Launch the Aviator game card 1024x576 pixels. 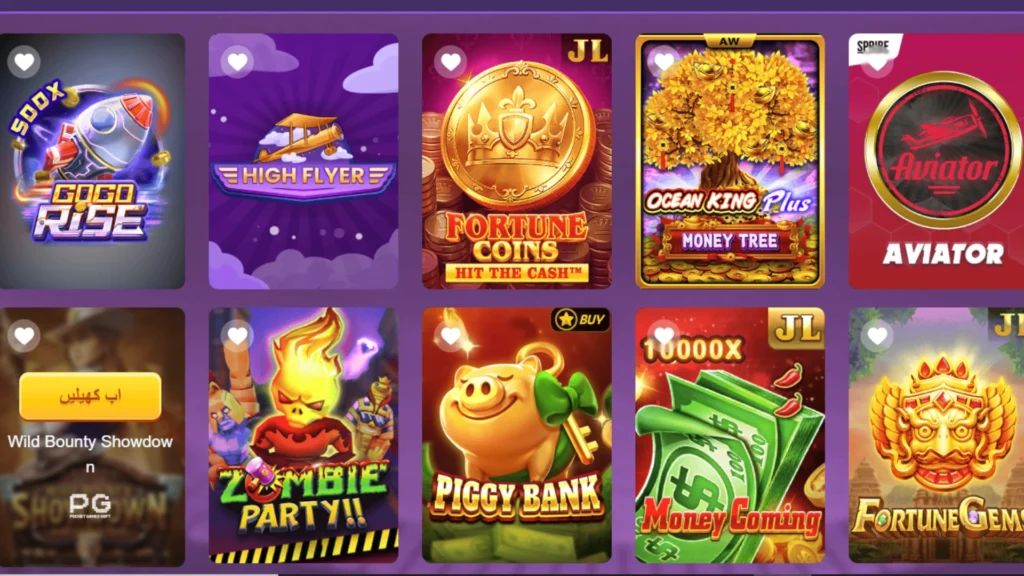click(x=936, y=161)
